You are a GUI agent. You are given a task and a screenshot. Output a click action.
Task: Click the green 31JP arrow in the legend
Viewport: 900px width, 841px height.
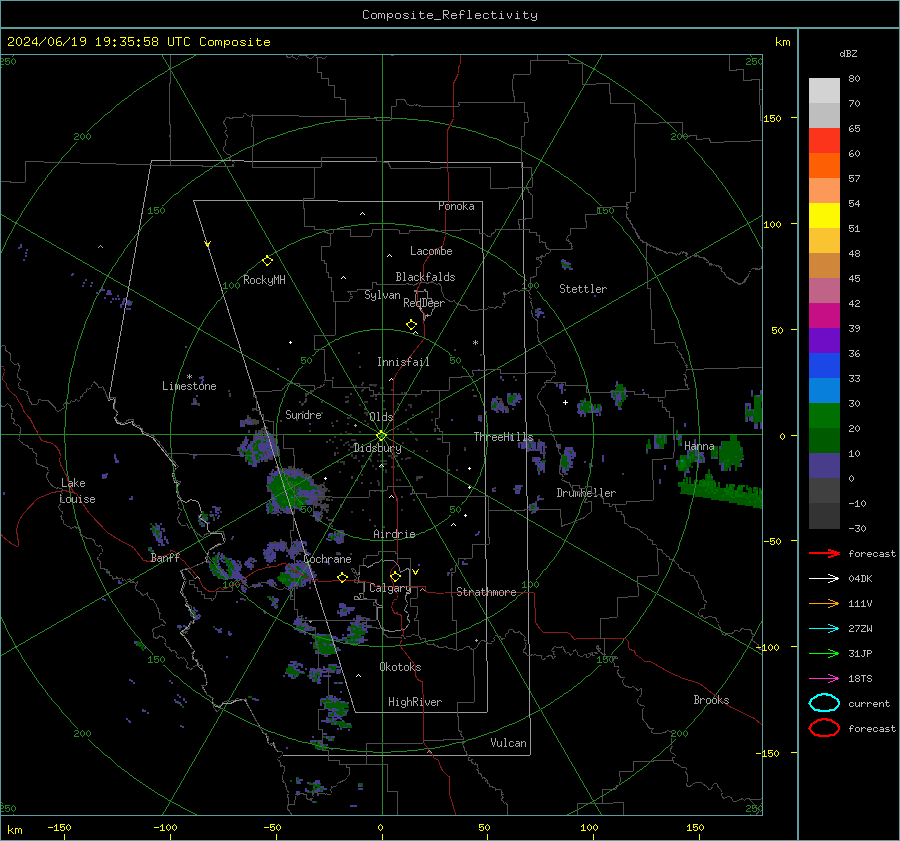coord(824,653)
